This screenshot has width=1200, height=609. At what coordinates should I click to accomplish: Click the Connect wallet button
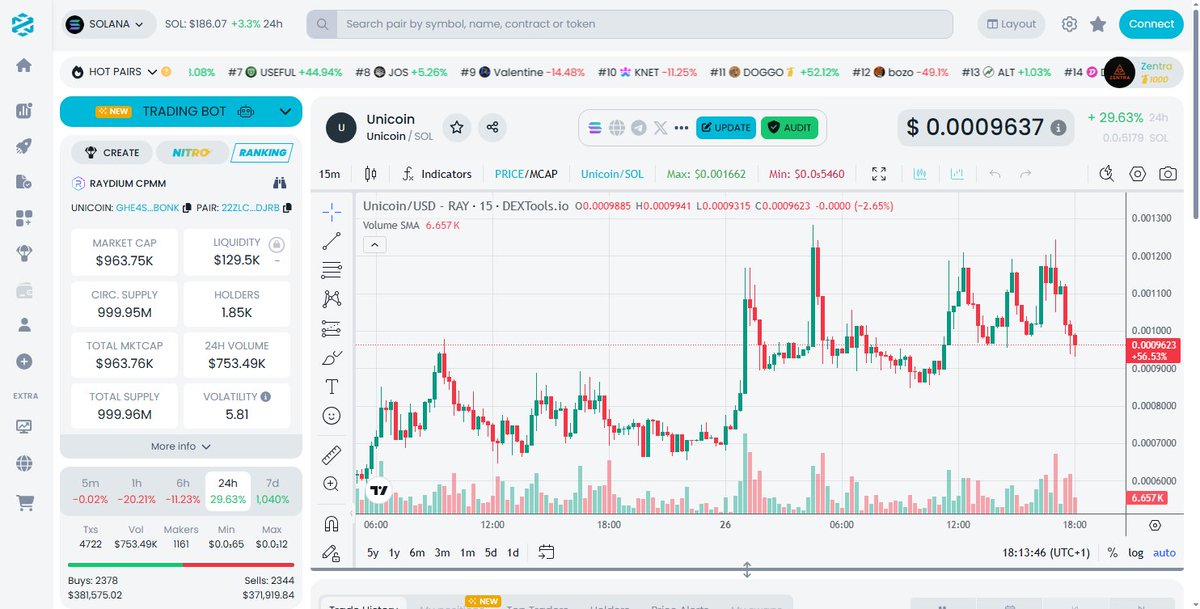1152,24
